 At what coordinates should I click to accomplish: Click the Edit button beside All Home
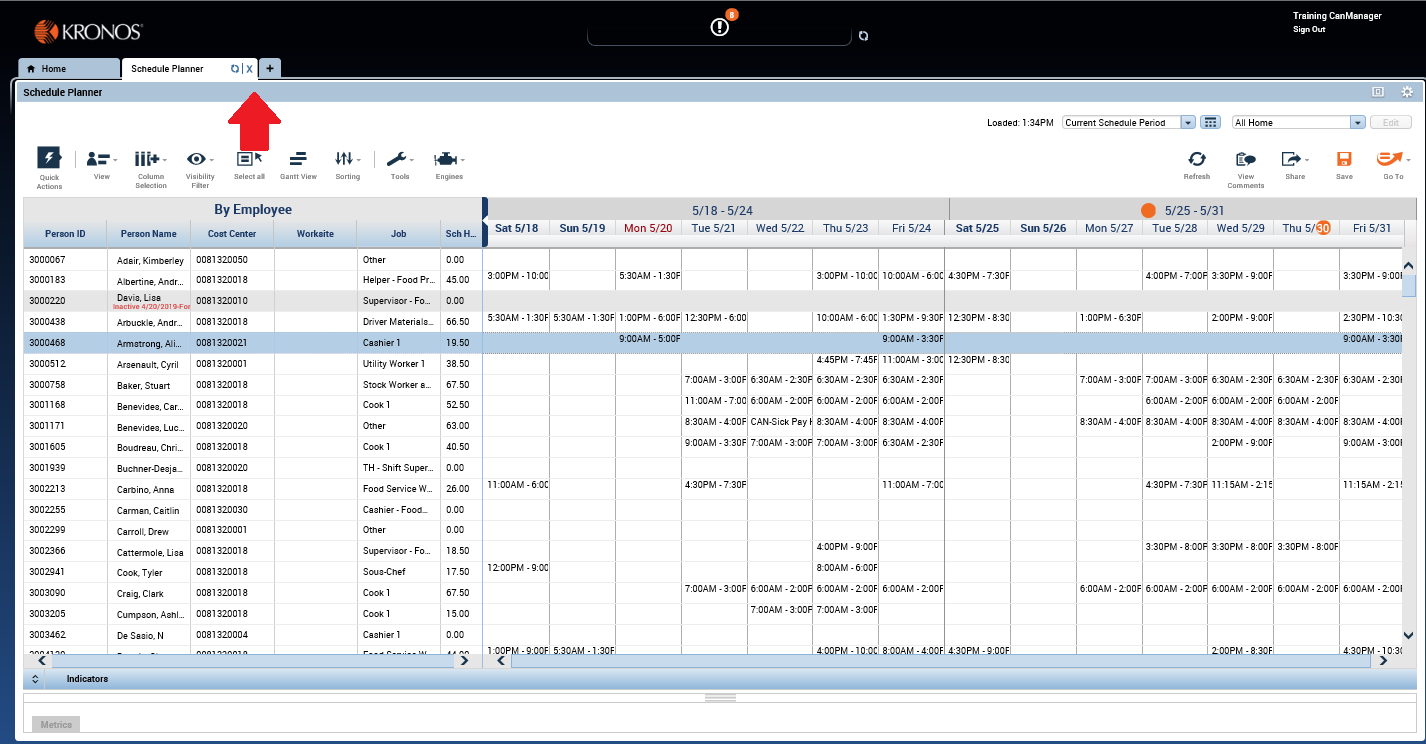[1390, 121]
